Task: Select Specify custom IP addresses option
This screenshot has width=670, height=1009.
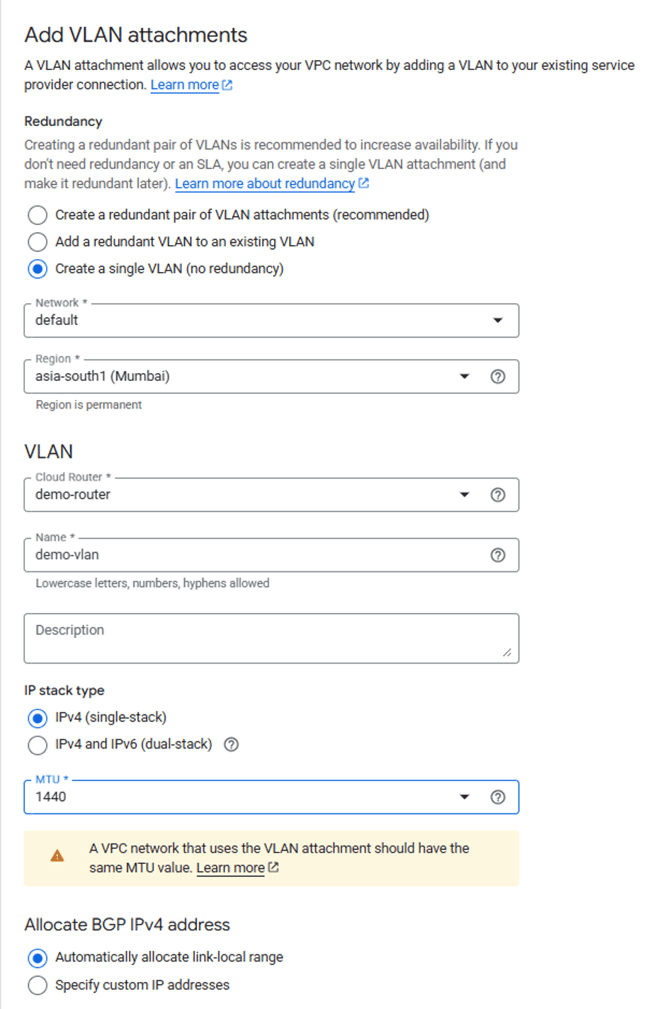Action: point(37,985)
